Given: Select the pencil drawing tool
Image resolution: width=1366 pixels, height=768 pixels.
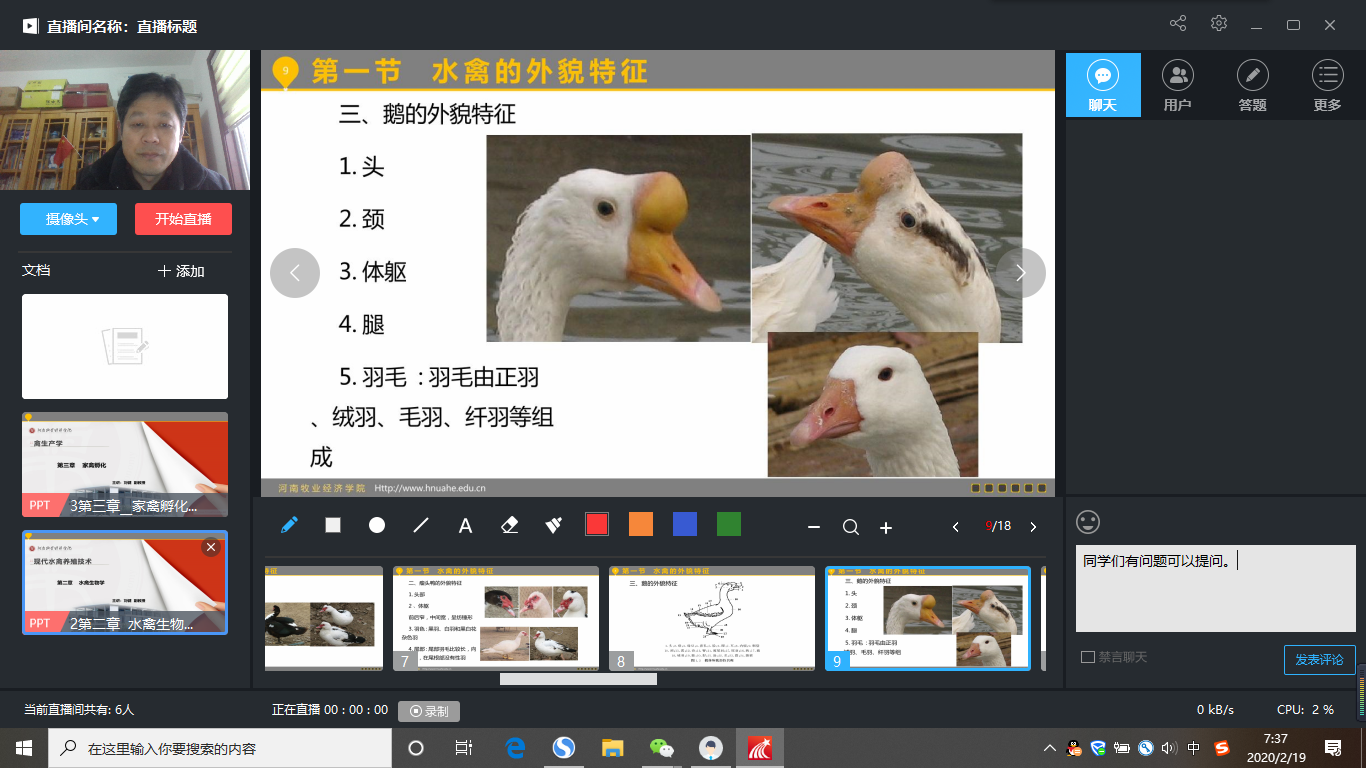Looking at the screenshot, I should 289,525.
